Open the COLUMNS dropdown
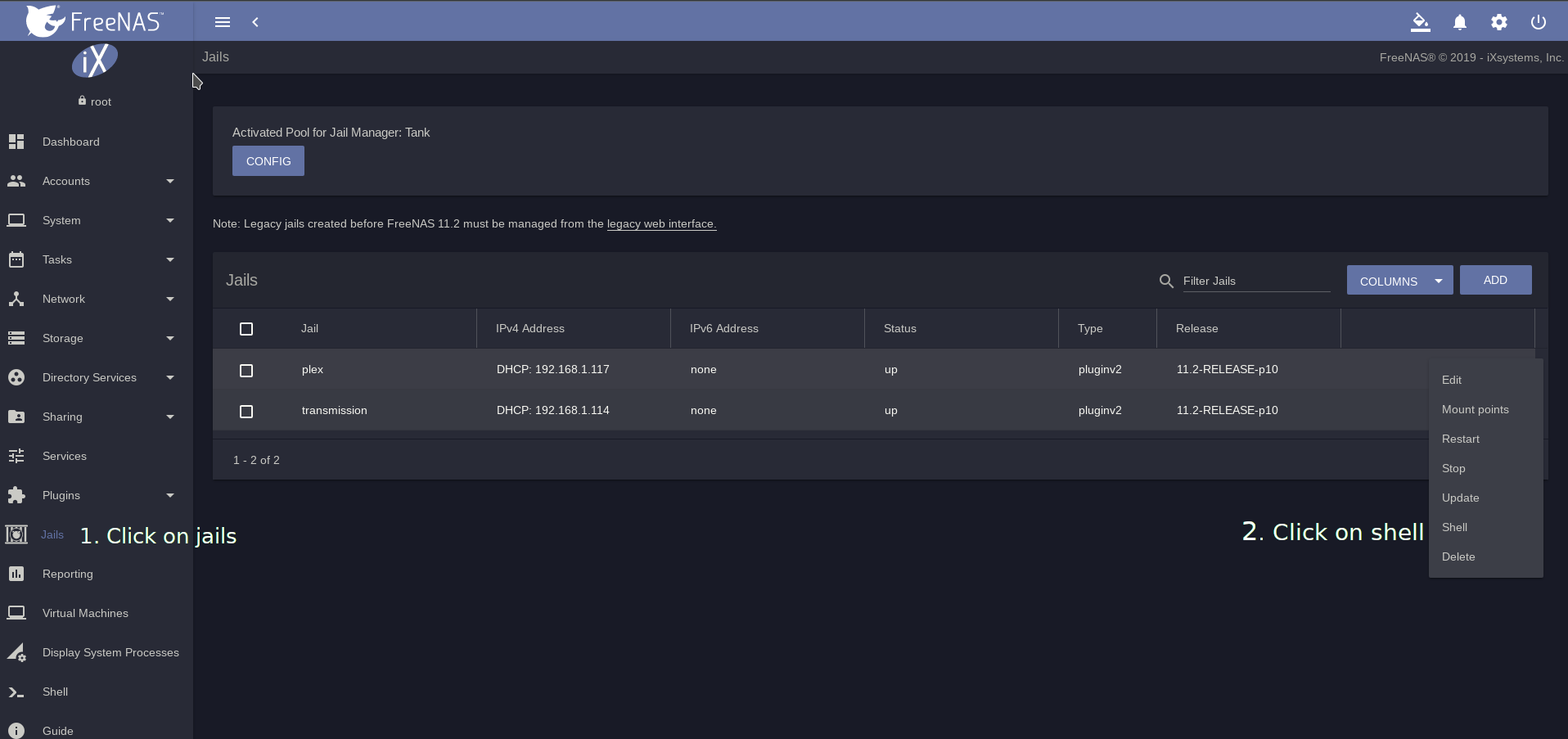This screenshot has width=1568, height=739. (1399, 280)
